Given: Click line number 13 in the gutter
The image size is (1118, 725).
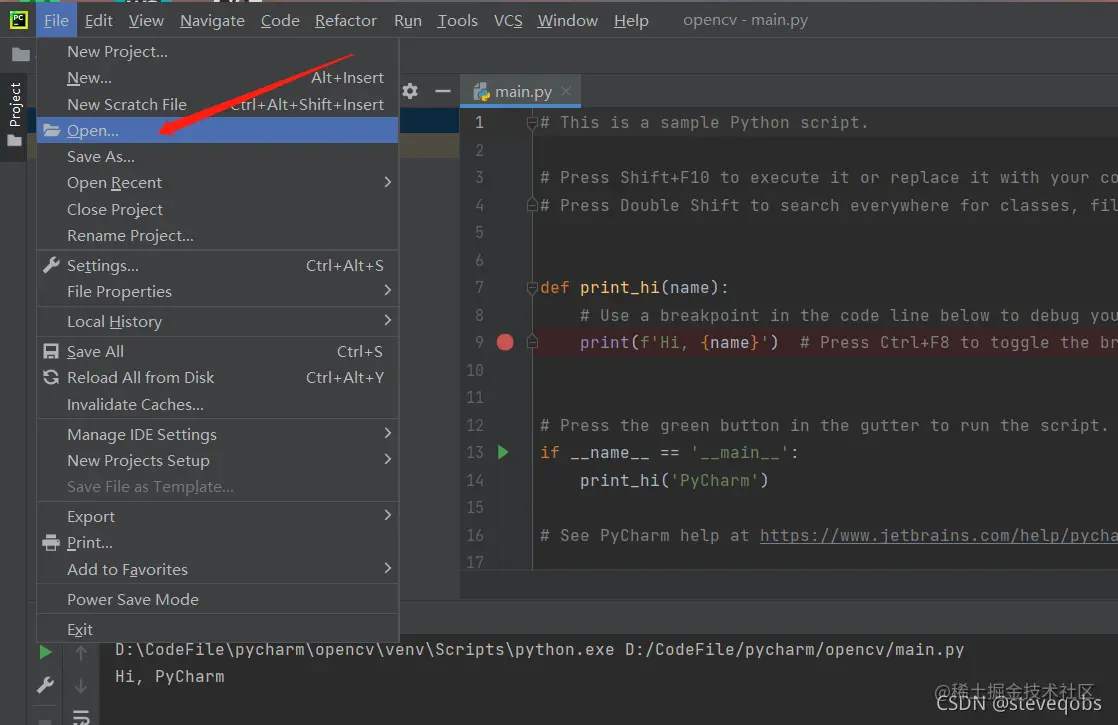Looking at the screenshot, I should point(475,453).
